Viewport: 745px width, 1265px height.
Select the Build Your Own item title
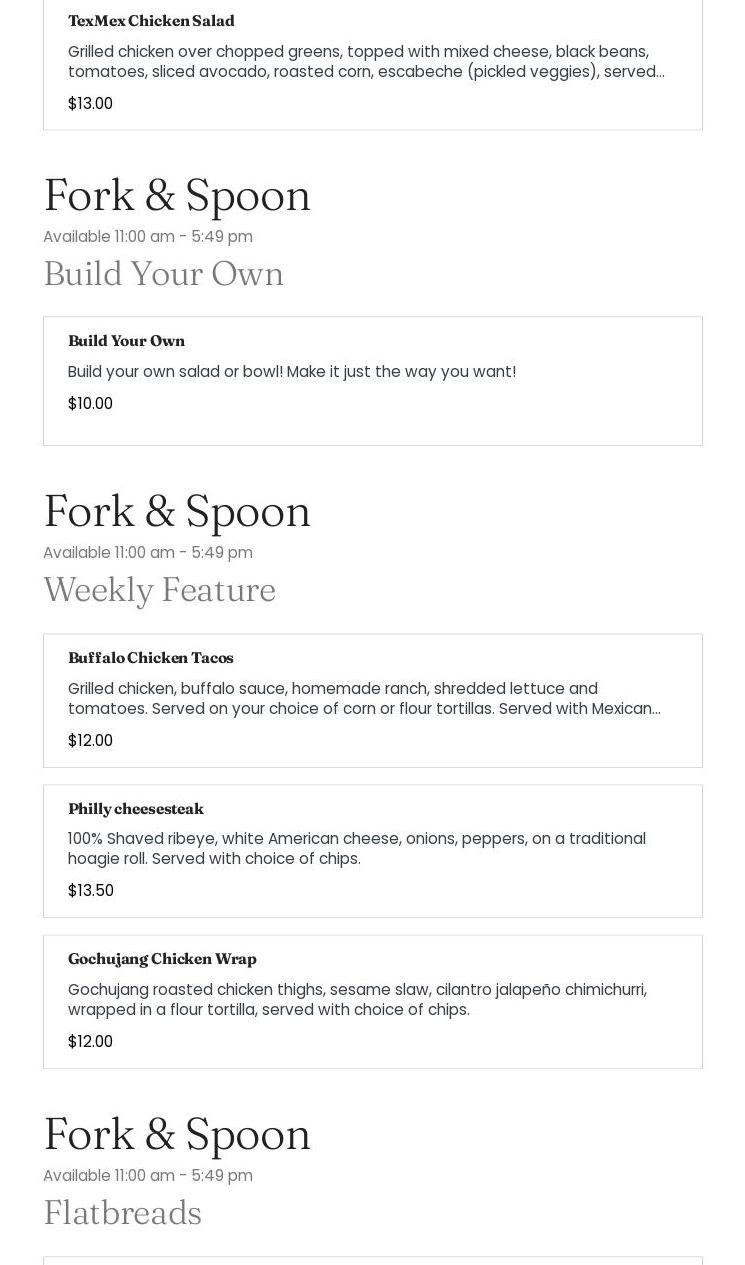pos(126,341)
